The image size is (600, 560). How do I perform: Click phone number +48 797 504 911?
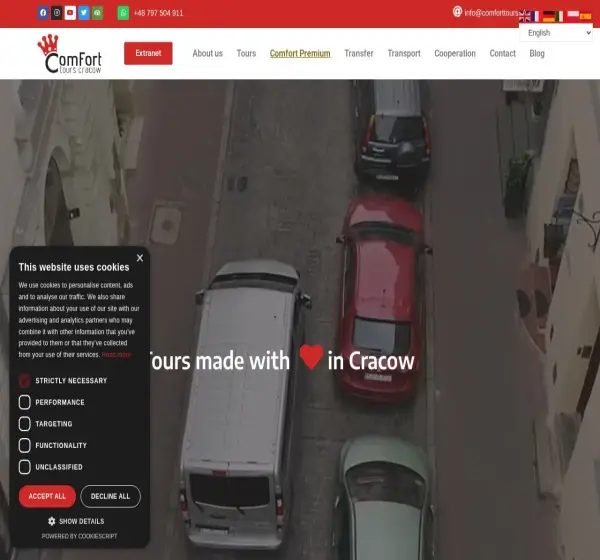tap(158, 13)
